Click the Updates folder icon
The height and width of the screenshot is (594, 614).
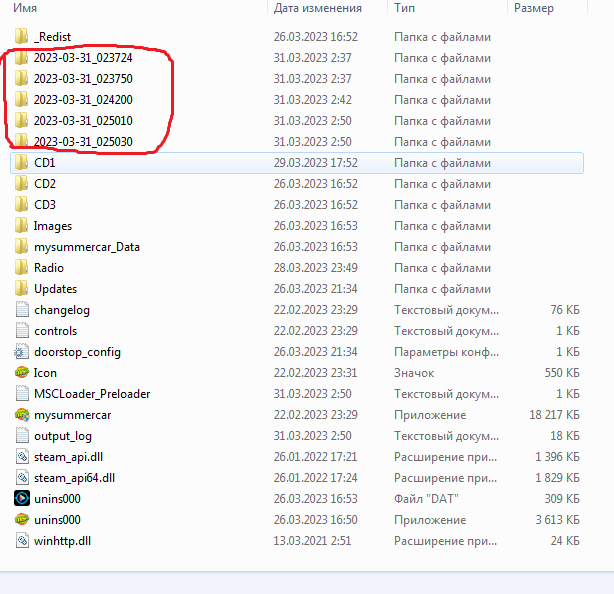(x=22, y=289)
